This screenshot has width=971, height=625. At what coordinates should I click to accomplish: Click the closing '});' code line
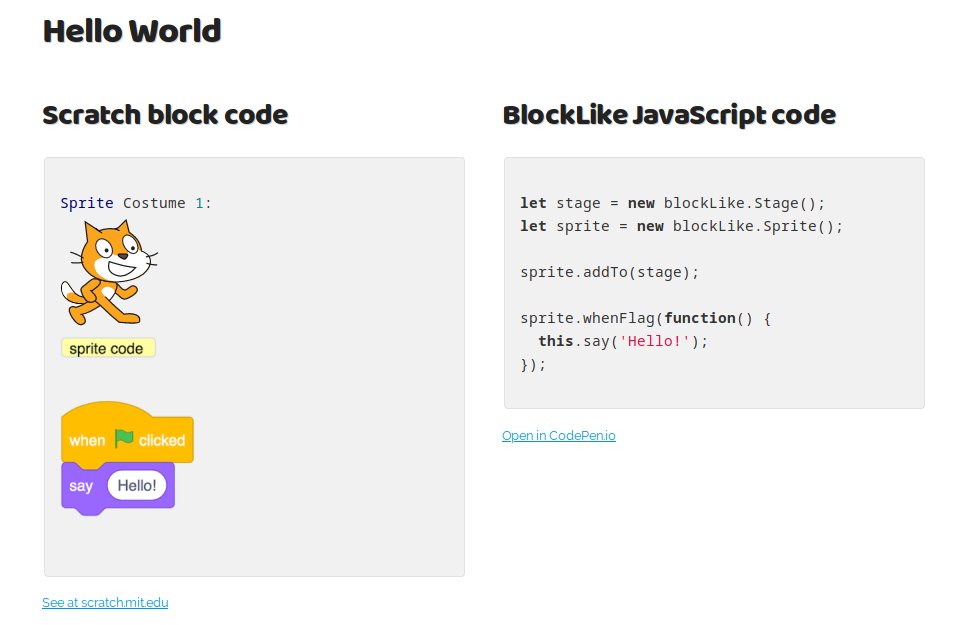pos(533,364)
